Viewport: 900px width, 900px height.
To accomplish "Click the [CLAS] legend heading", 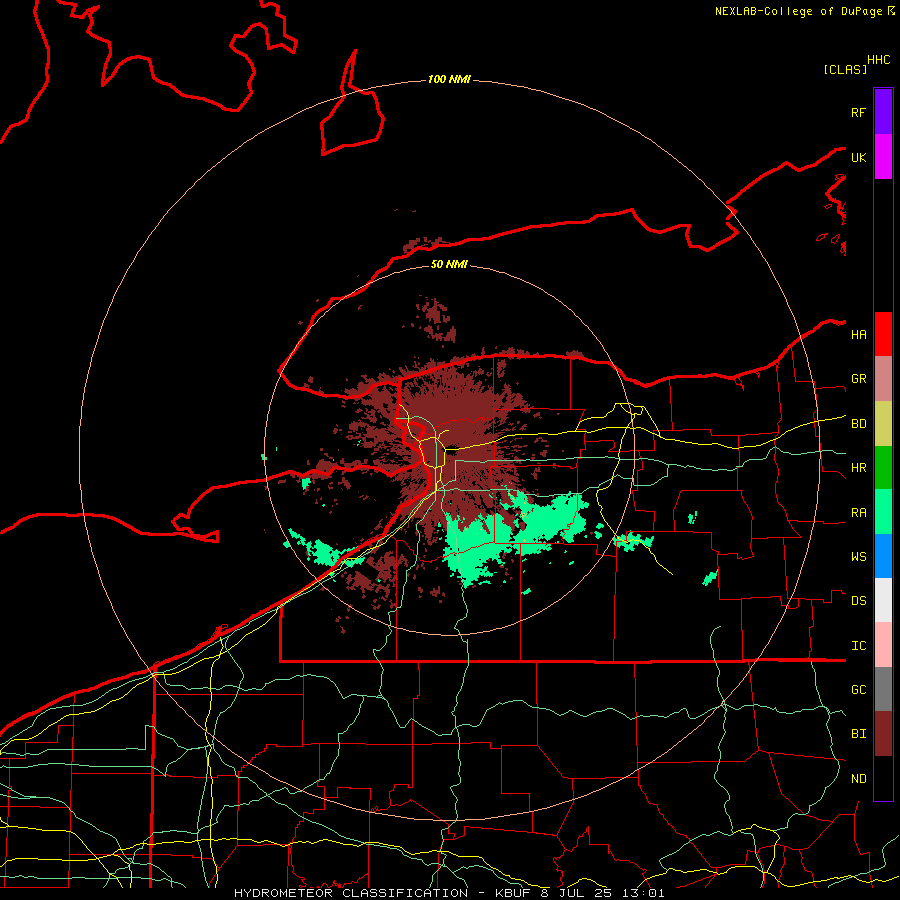I will 845,69.
